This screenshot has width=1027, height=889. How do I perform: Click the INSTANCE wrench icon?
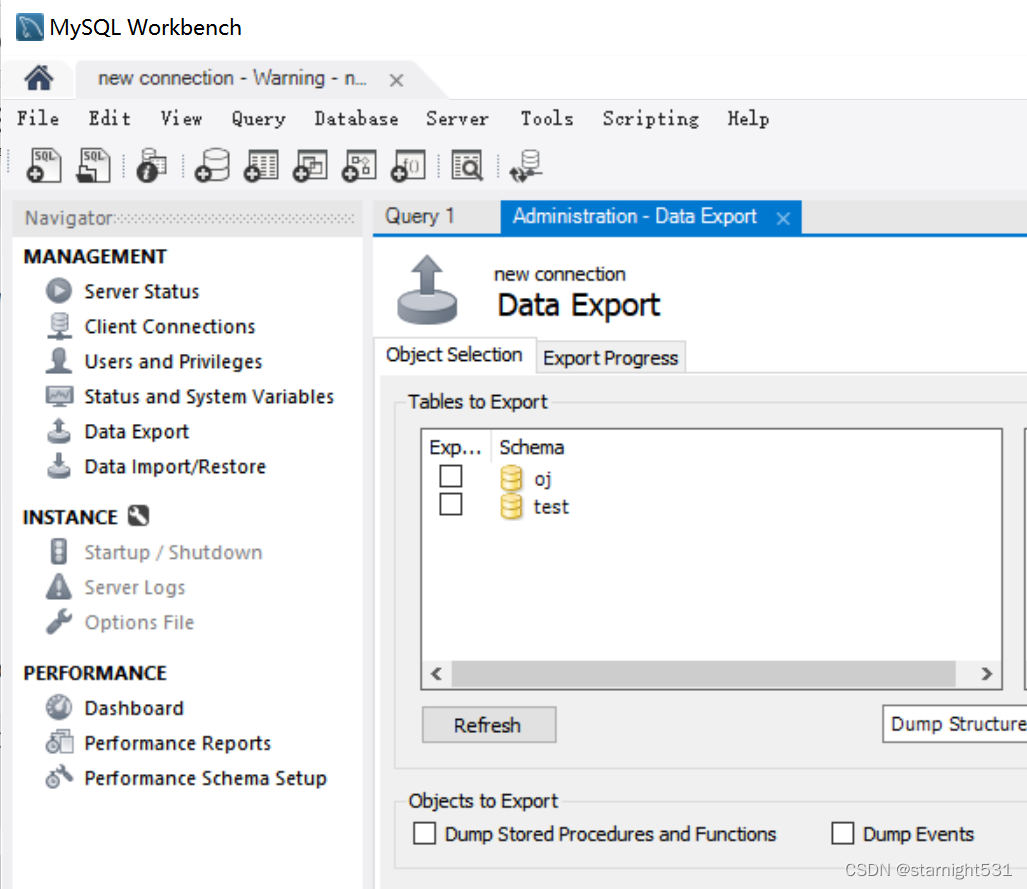(138, 516)
